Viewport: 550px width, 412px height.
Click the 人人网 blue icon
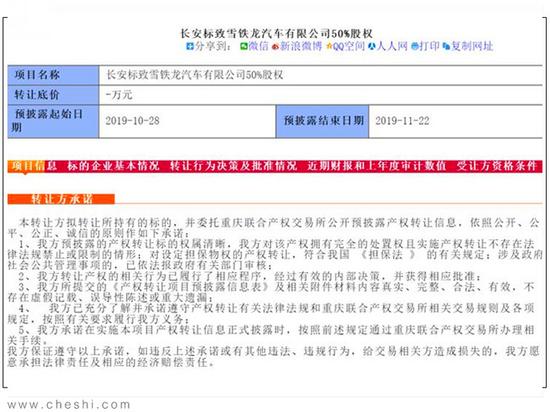(372, 46)
